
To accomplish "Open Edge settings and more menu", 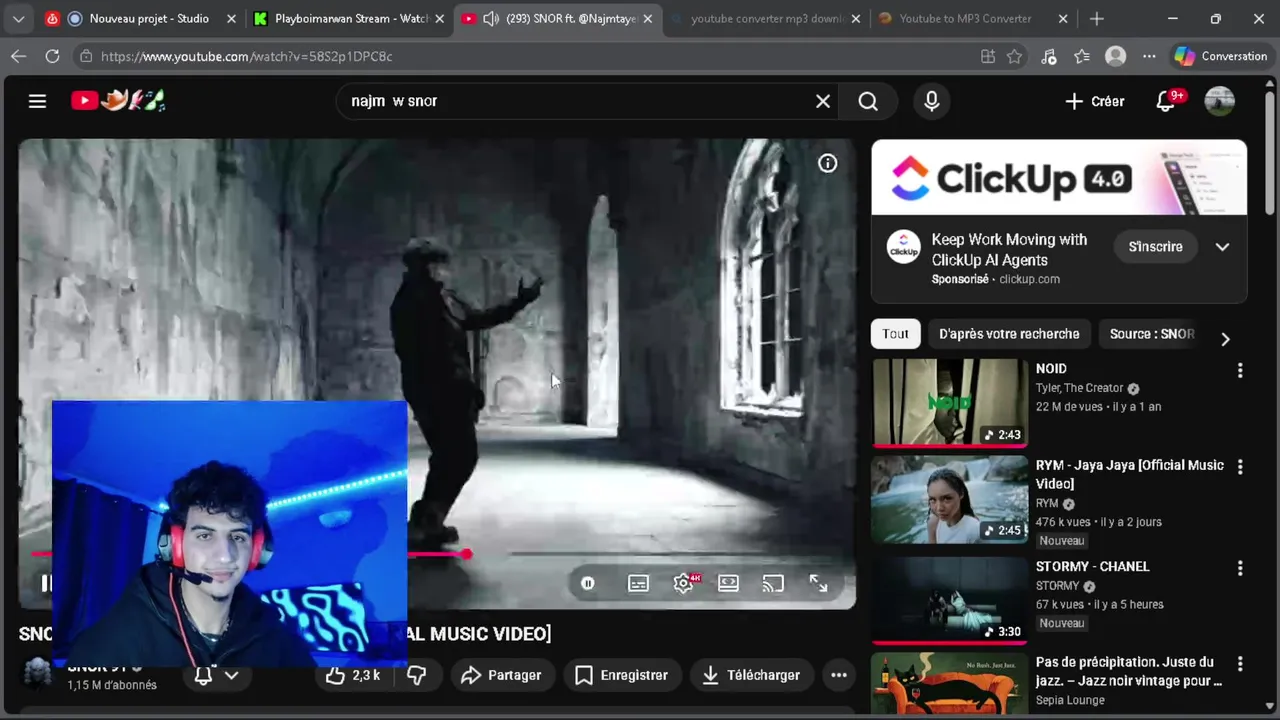I will click(1149, 56).
